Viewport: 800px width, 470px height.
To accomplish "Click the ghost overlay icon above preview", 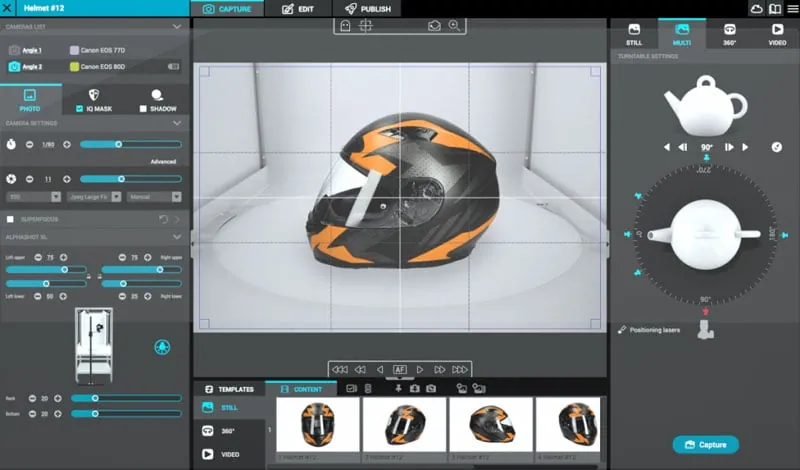I will click(345, 26).
